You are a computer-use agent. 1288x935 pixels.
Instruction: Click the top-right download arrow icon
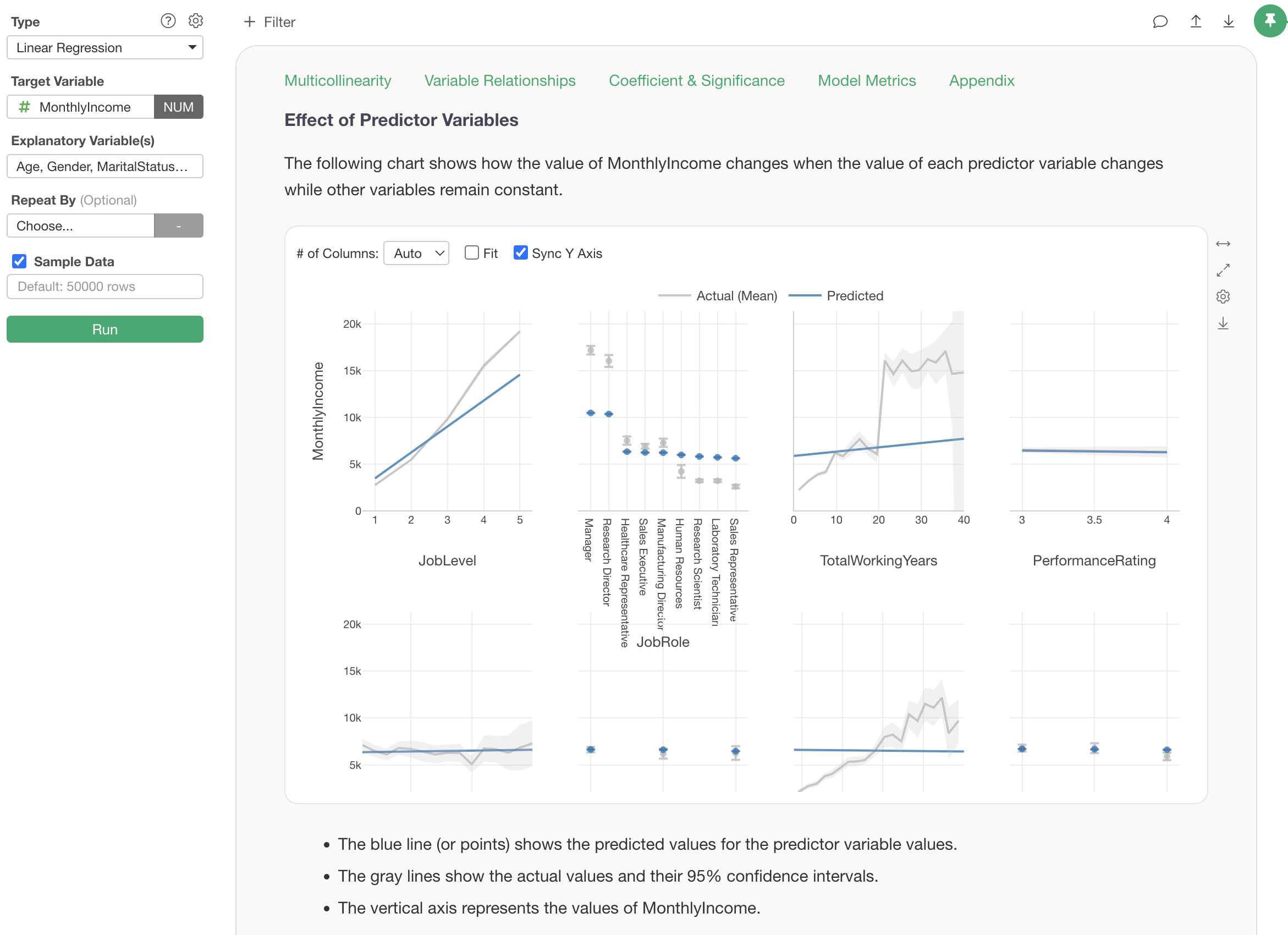pos(1229,21)
